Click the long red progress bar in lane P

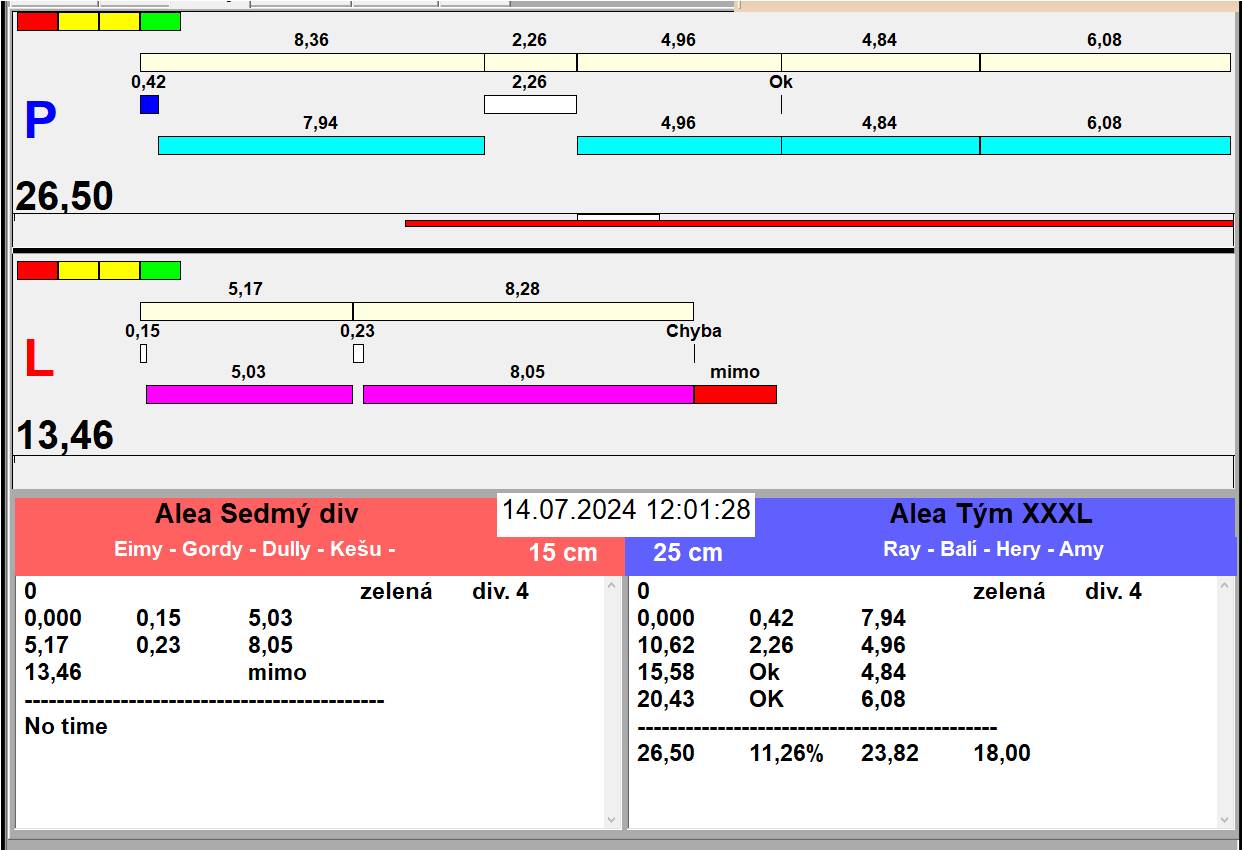point(818,223)
